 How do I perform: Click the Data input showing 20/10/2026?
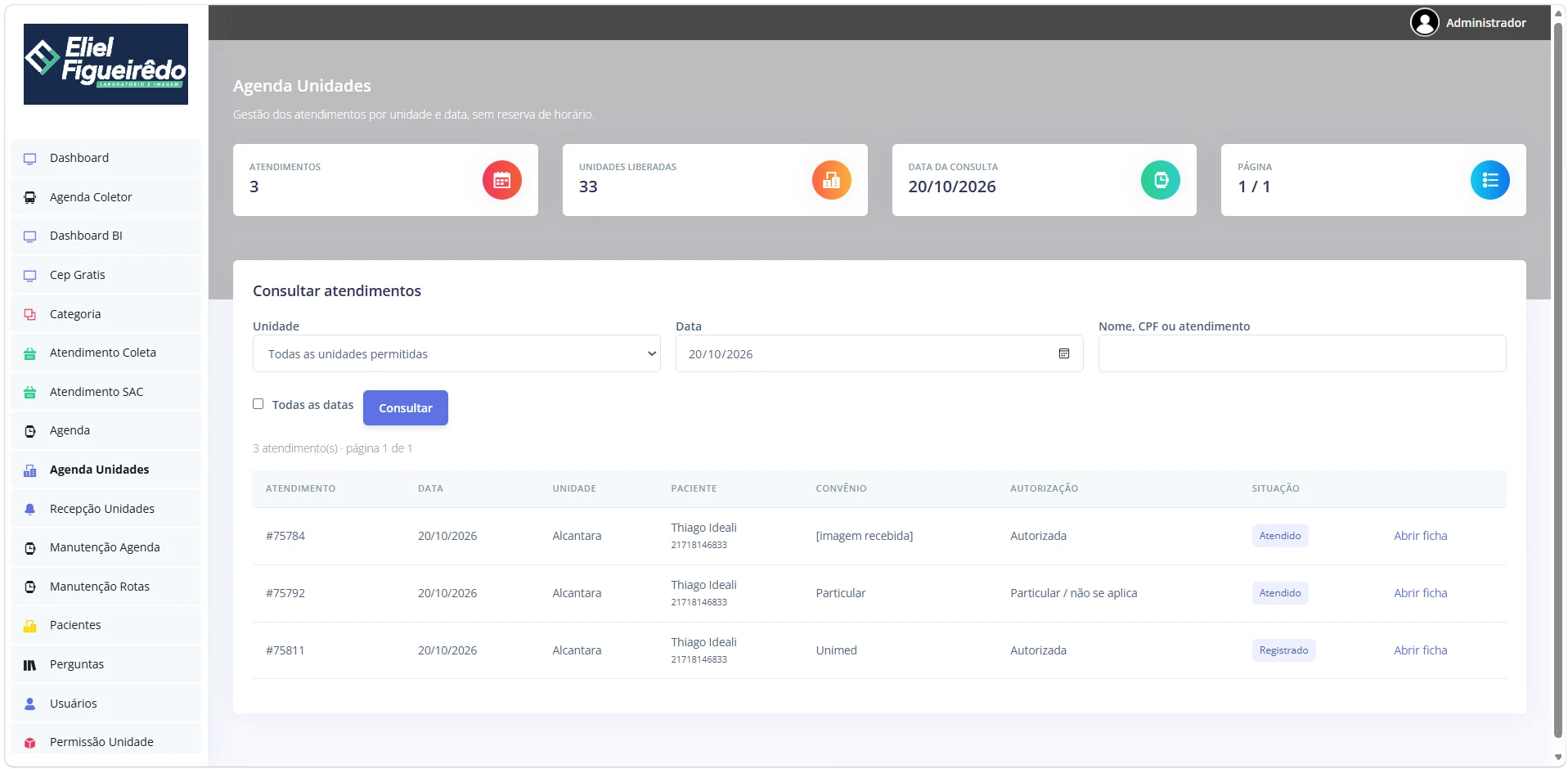(x=879, y=353)
